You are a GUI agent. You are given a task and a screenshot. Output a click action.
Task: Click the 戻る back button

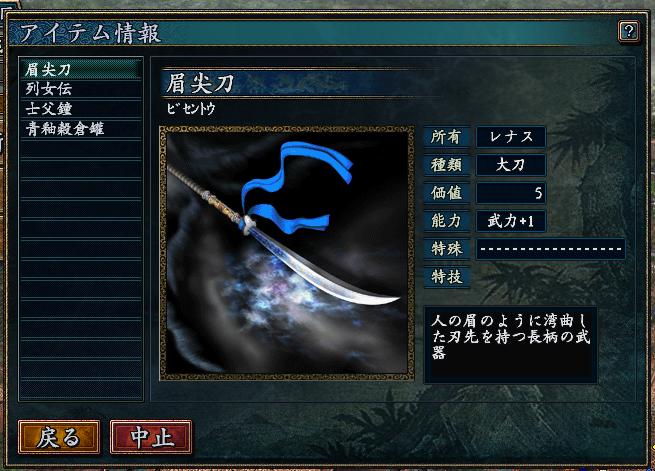pyautogui.click(x=59, y=437)
